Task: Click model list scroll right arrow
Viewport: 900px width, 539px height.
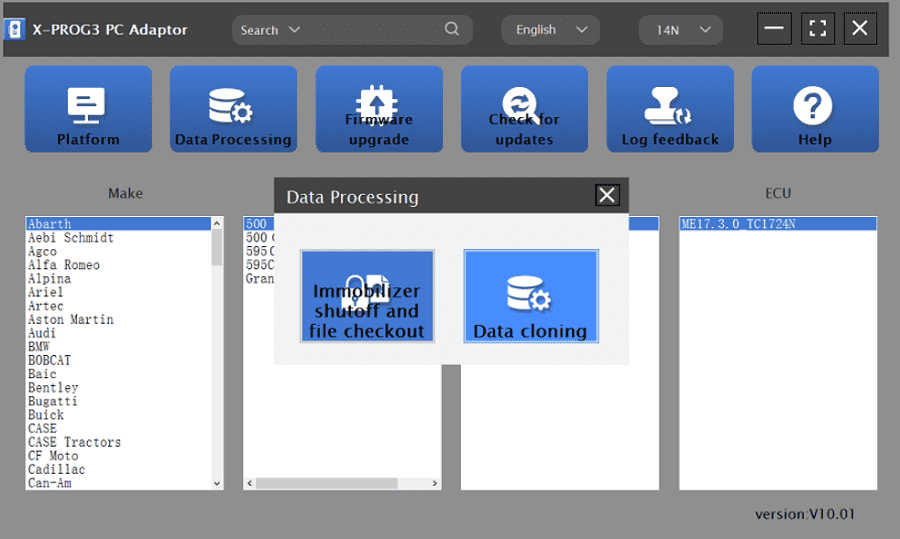Action: tap(435, 483)
